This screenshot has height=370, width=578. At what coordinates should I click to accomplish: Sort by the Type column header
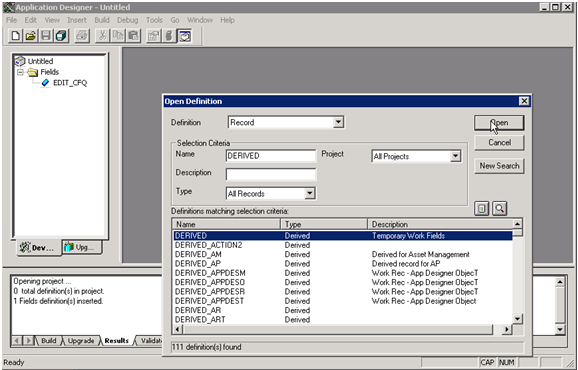click(324, 224)
